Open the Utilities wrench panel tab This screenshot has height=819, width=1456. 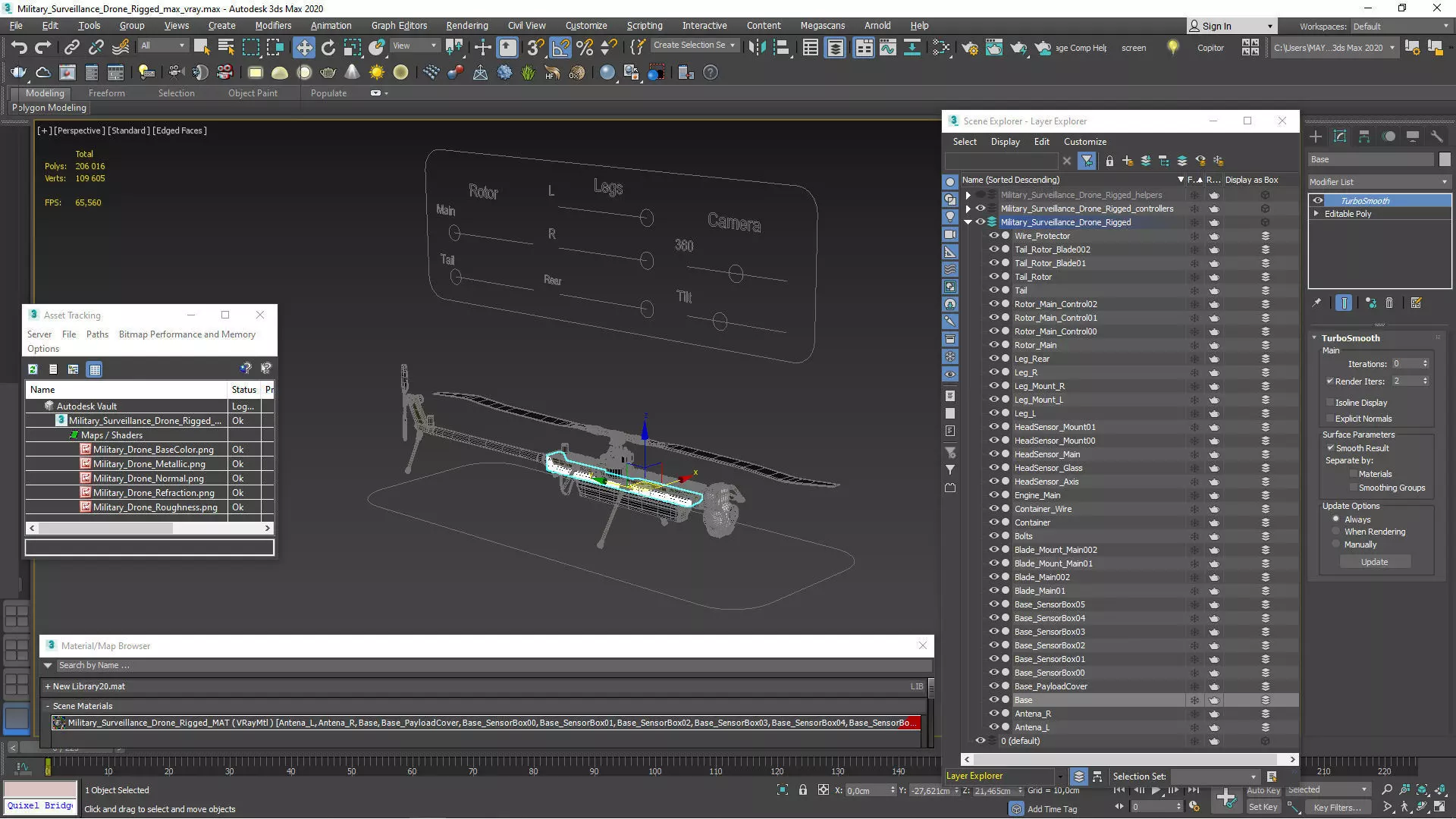tap(1436, 136)
